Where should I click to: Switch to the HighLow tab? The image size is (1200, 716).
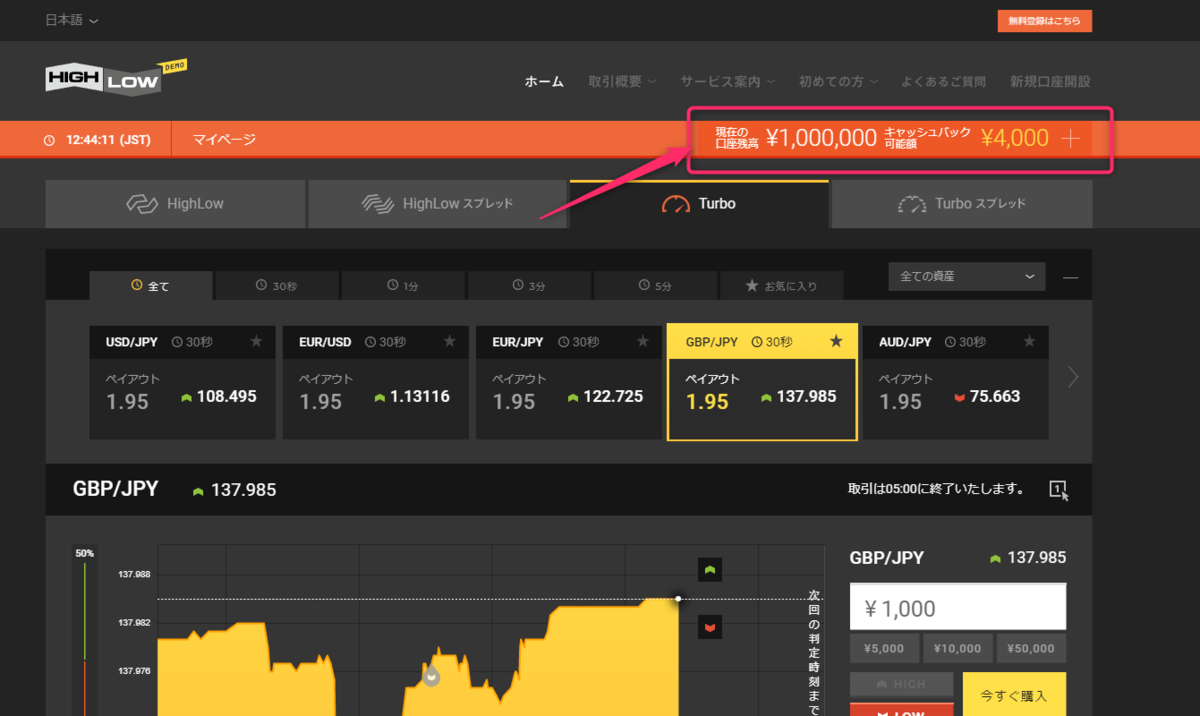click(x=175, y=204)
